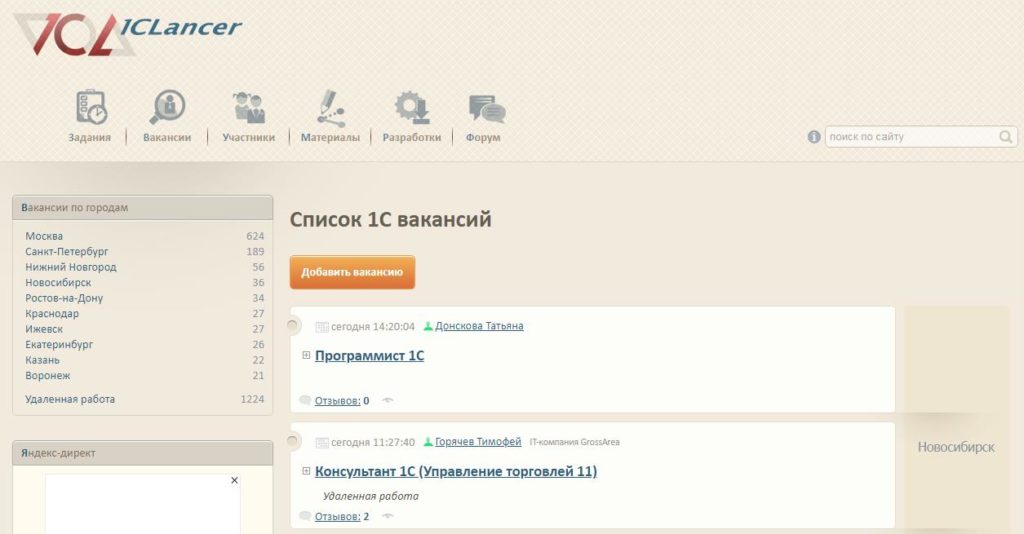Viewport: 1024px width, 534px height.
Task: Click the comment bubble icon for Программист 1С
Action: tap(305, 400)
